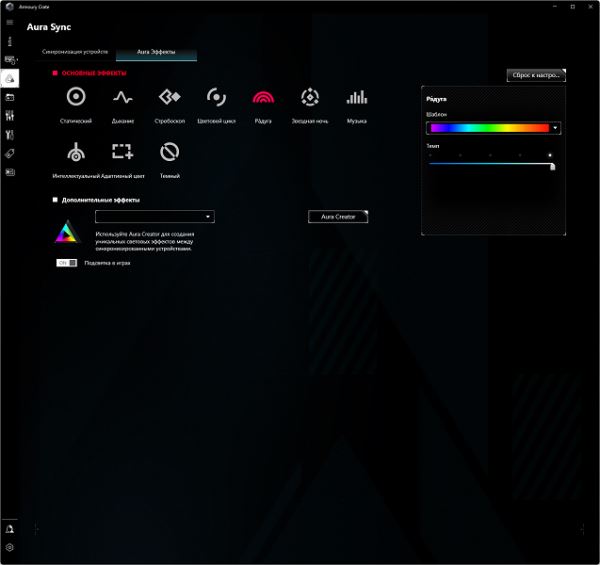The width and height of the screenshot is (600, 565).
Task: Select the Smart effect icon
Action: 76,152
